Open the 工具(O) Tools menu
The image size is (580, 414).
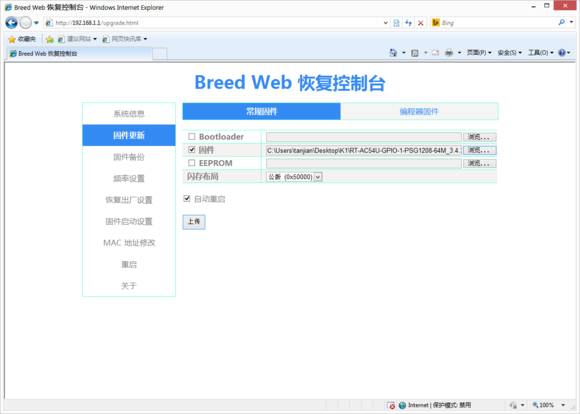click(x=540, y=53)
